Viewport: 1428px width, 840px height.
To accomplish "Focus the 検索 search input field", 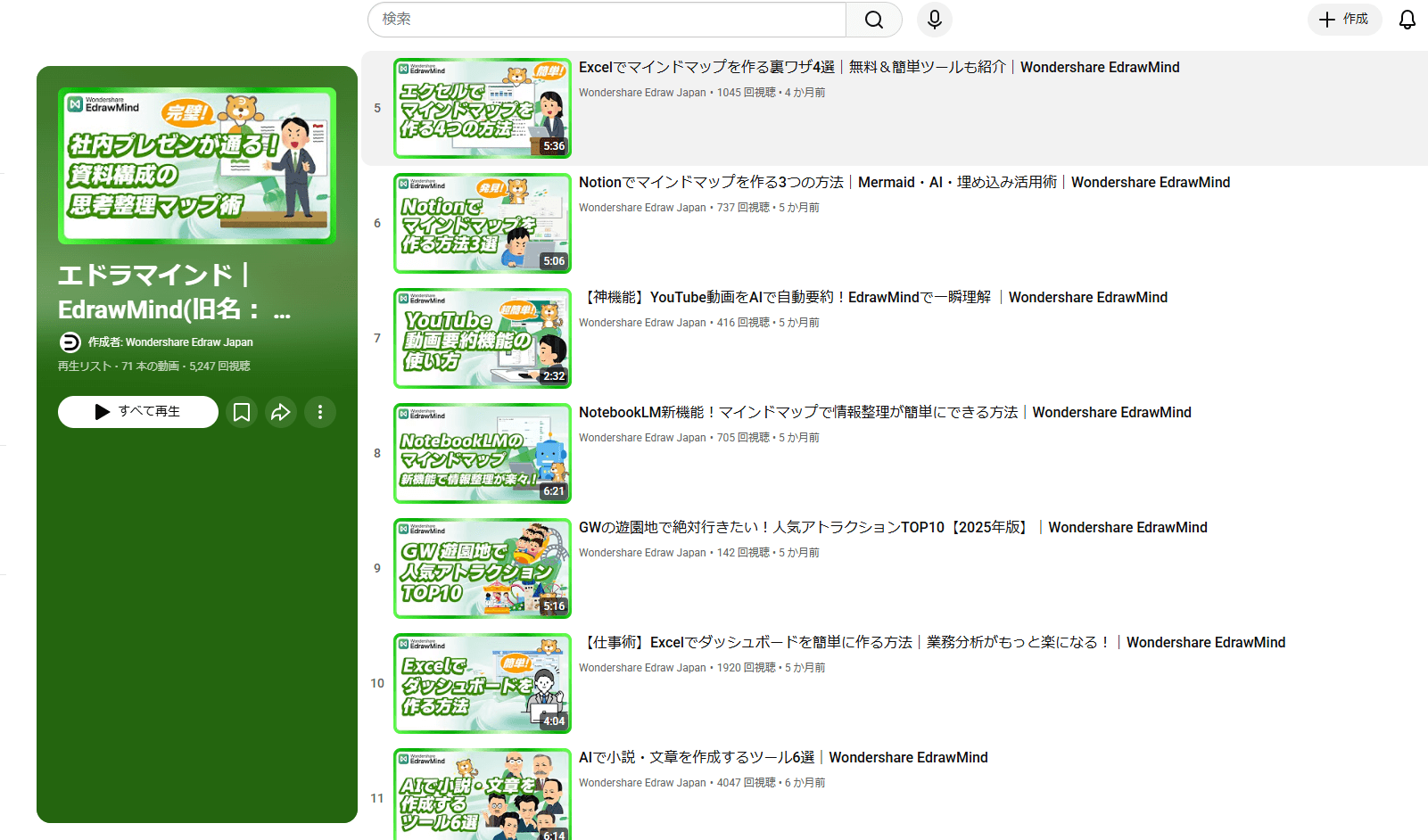I will point(607,20).
